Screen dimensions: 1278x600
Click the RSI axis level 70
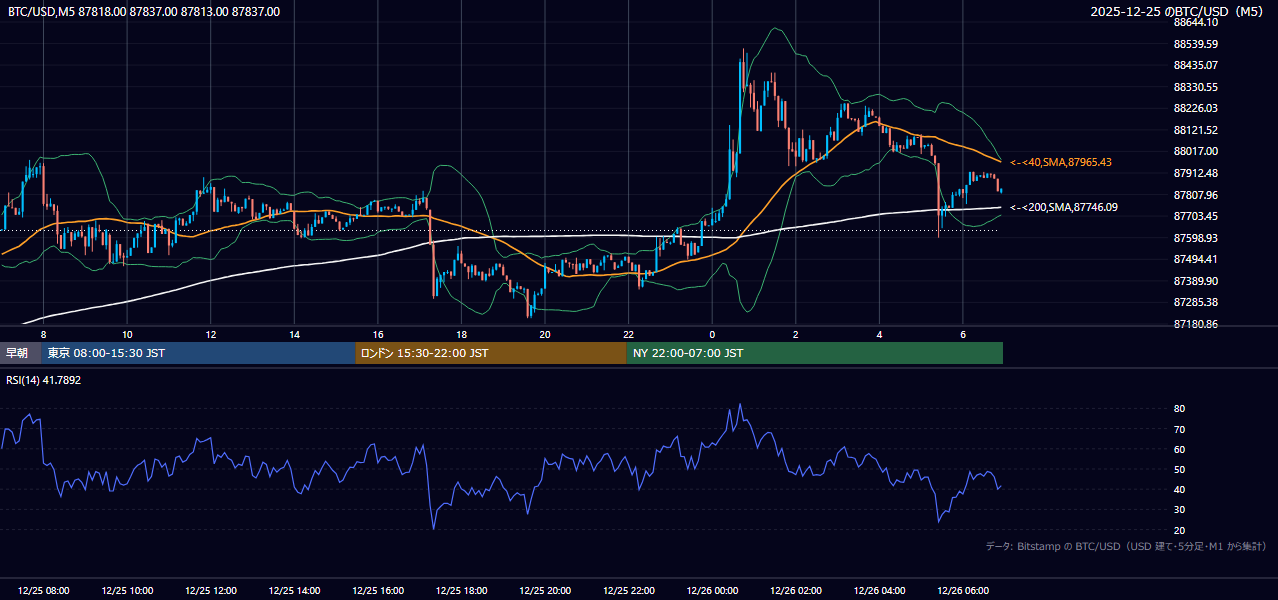1180,429
